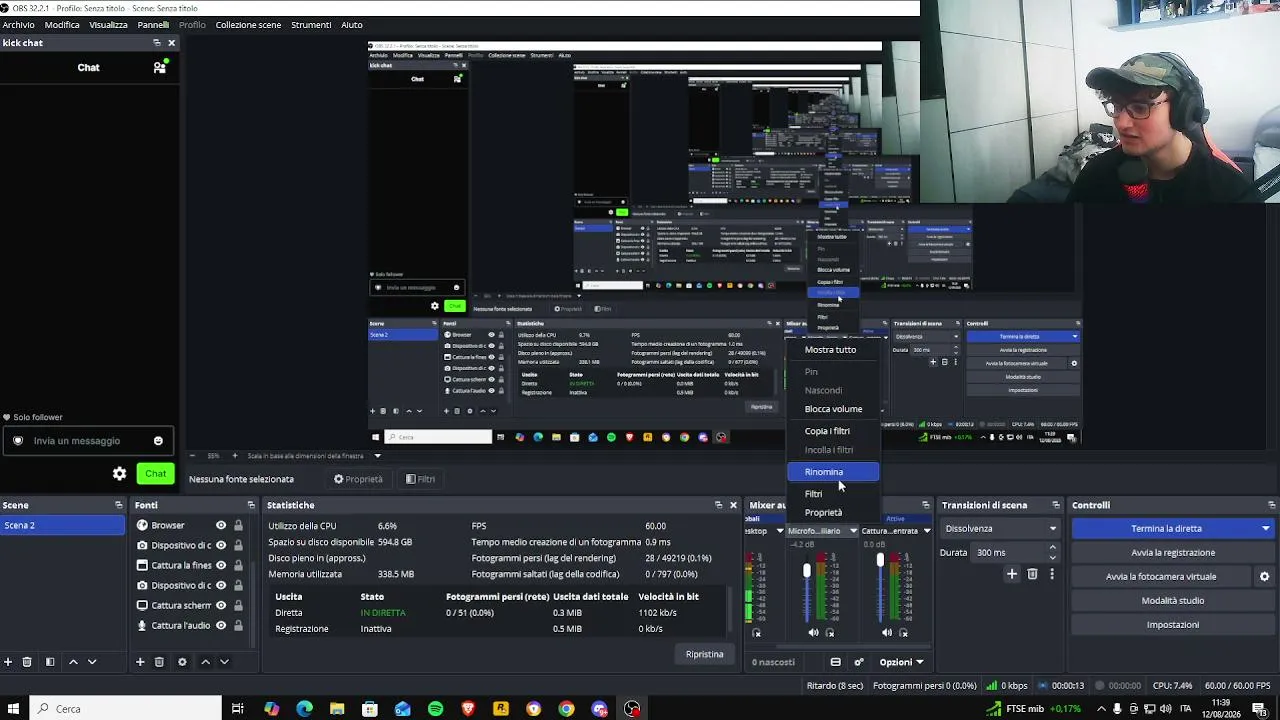Move the scene down with arrow icon
Viewport: 1280px width, 720px height.
click(92, 662)
